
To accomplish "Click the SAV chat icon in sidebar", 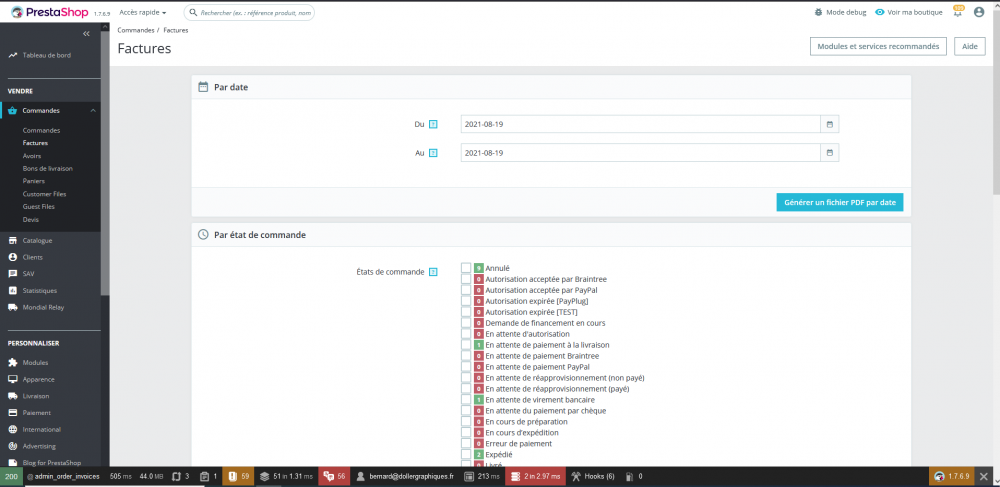I will point(12,273).
